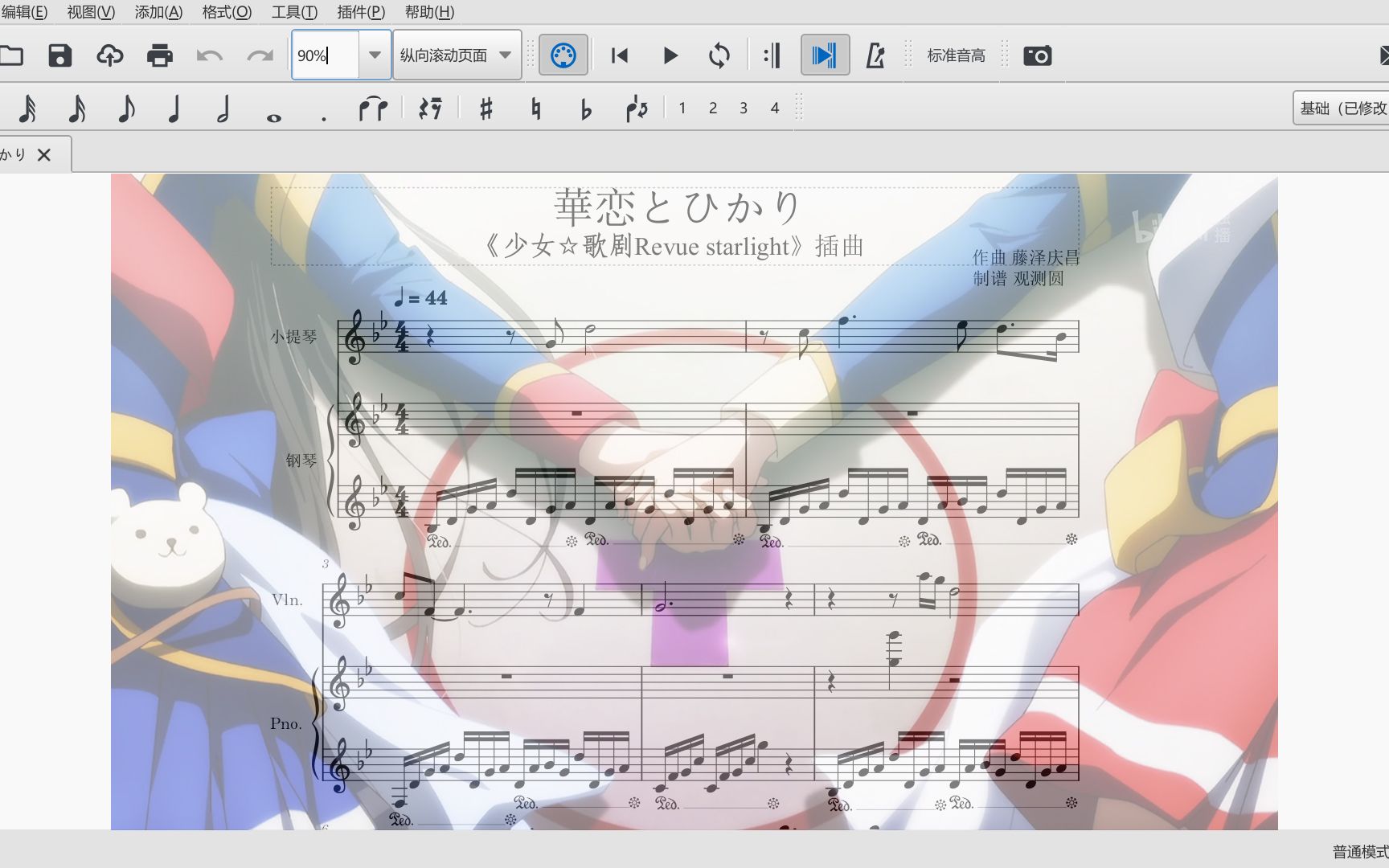The height and width of the screenshot is (868, 1389).
Task: Select the 32nd note duration
Action: (x=27, y=108)
